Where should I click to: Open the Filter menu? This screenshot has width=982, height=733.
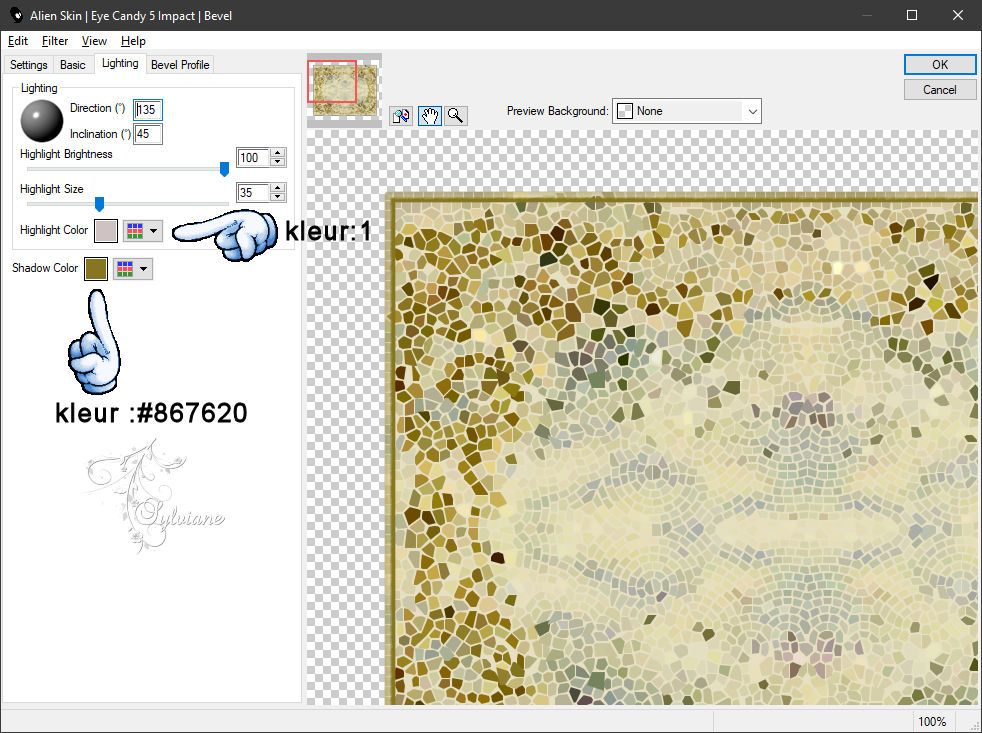(x=54, y=41)
